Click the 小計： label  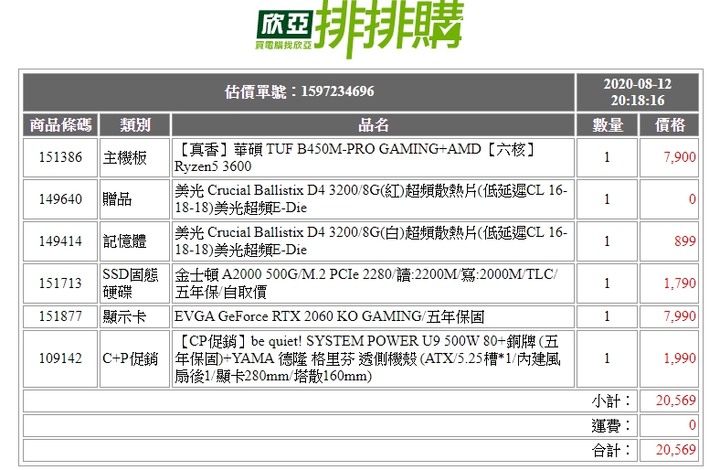tap(611, 401)
